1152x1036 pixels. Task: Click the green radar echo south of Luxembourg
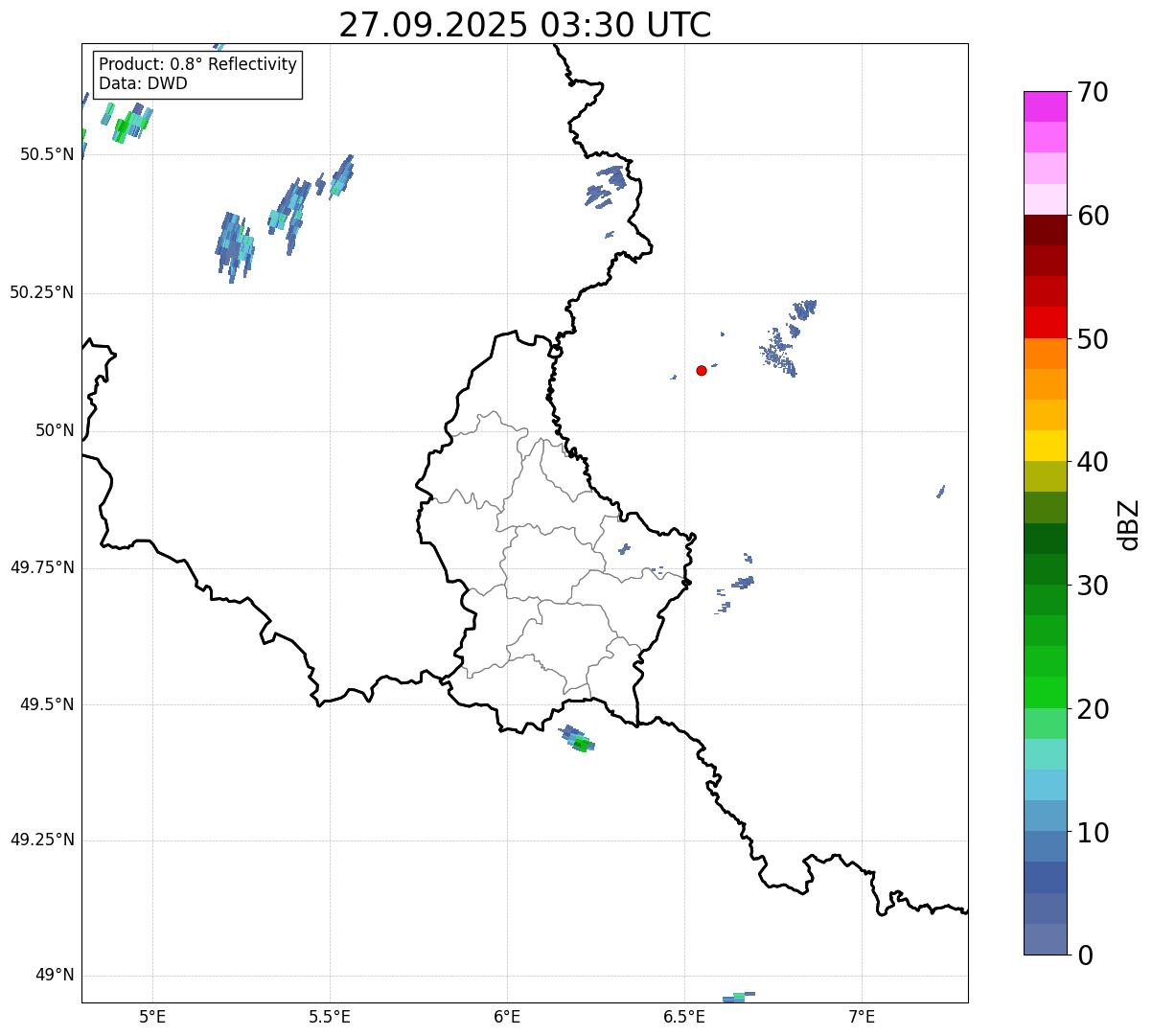(x=579, y=739)
